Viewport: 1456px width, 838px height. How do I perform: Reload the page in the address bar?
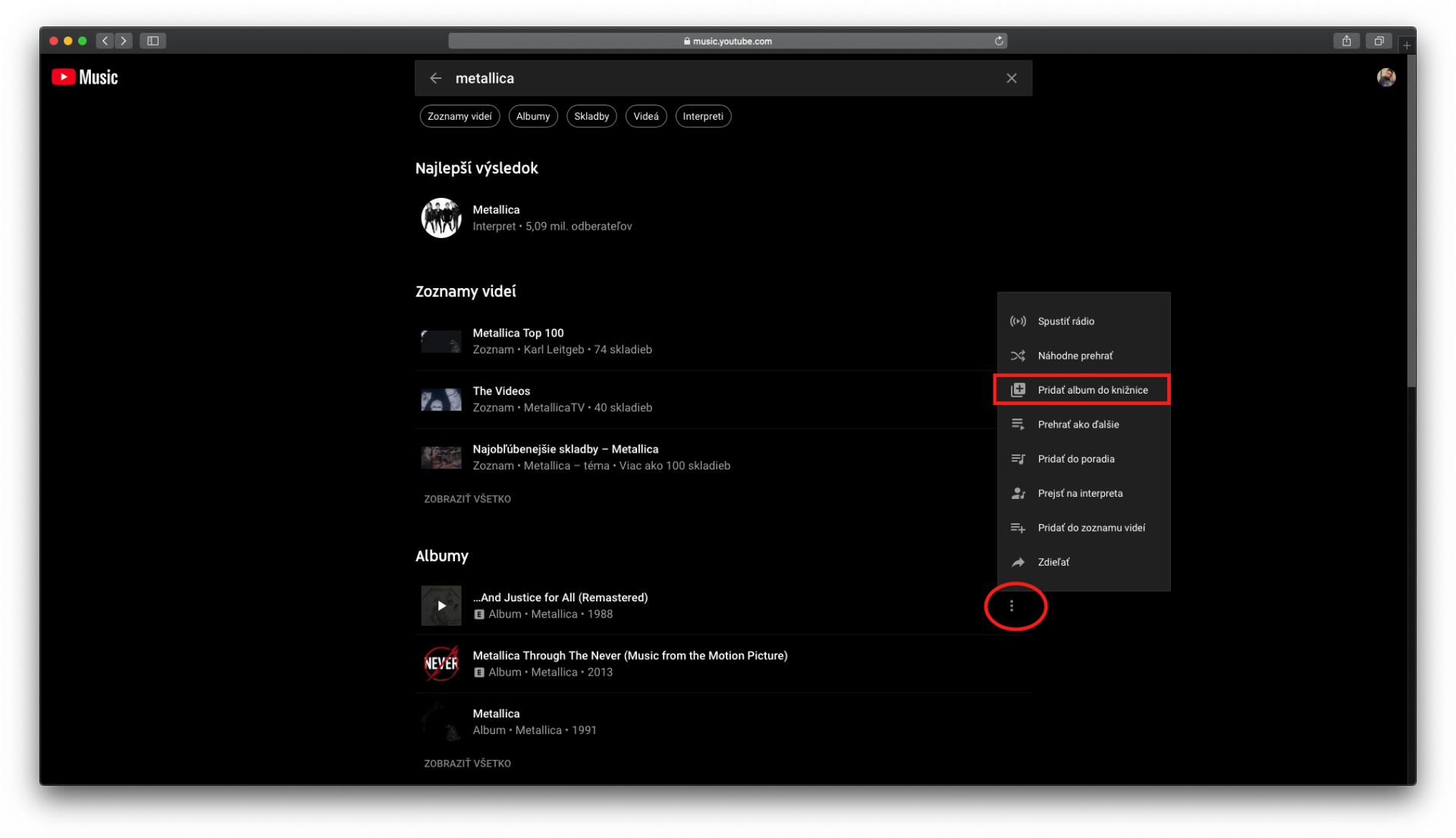999,41
